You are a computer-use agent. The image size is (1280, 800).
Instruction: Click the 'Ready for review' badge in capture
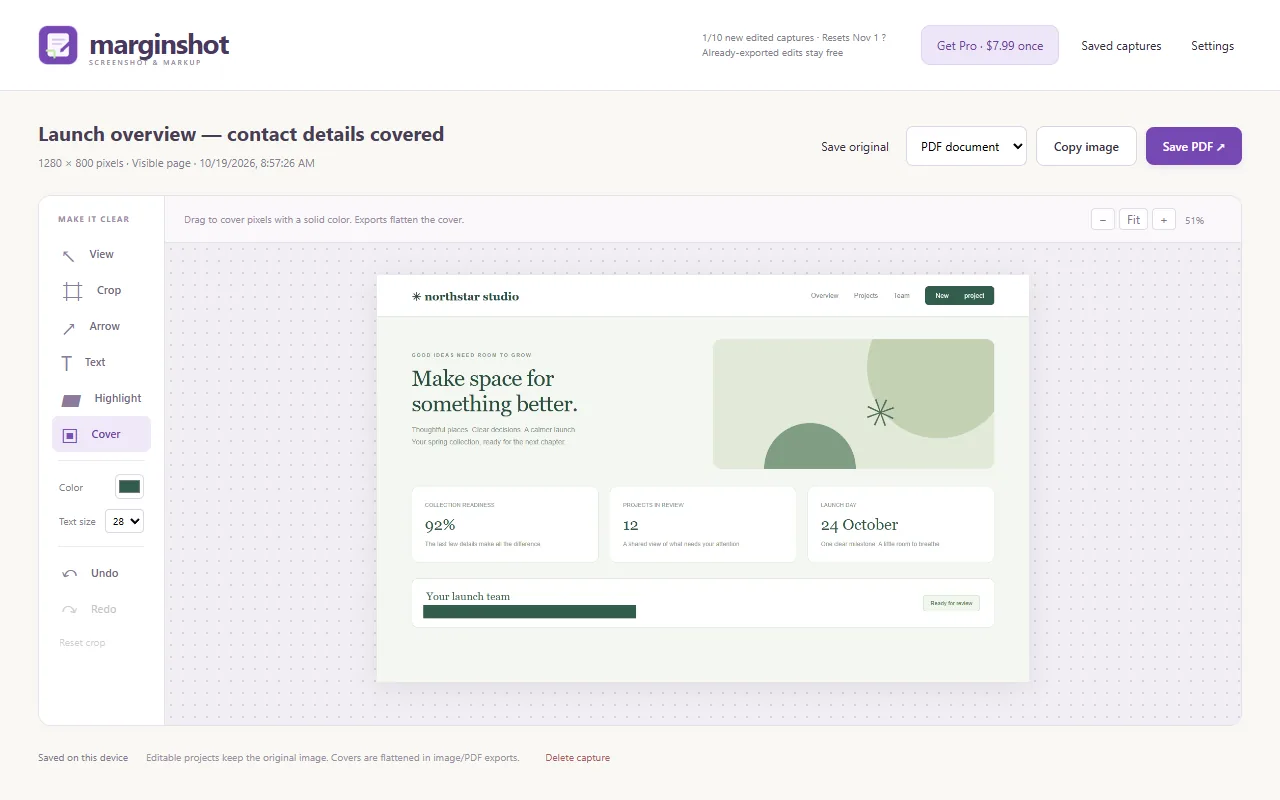951,603
